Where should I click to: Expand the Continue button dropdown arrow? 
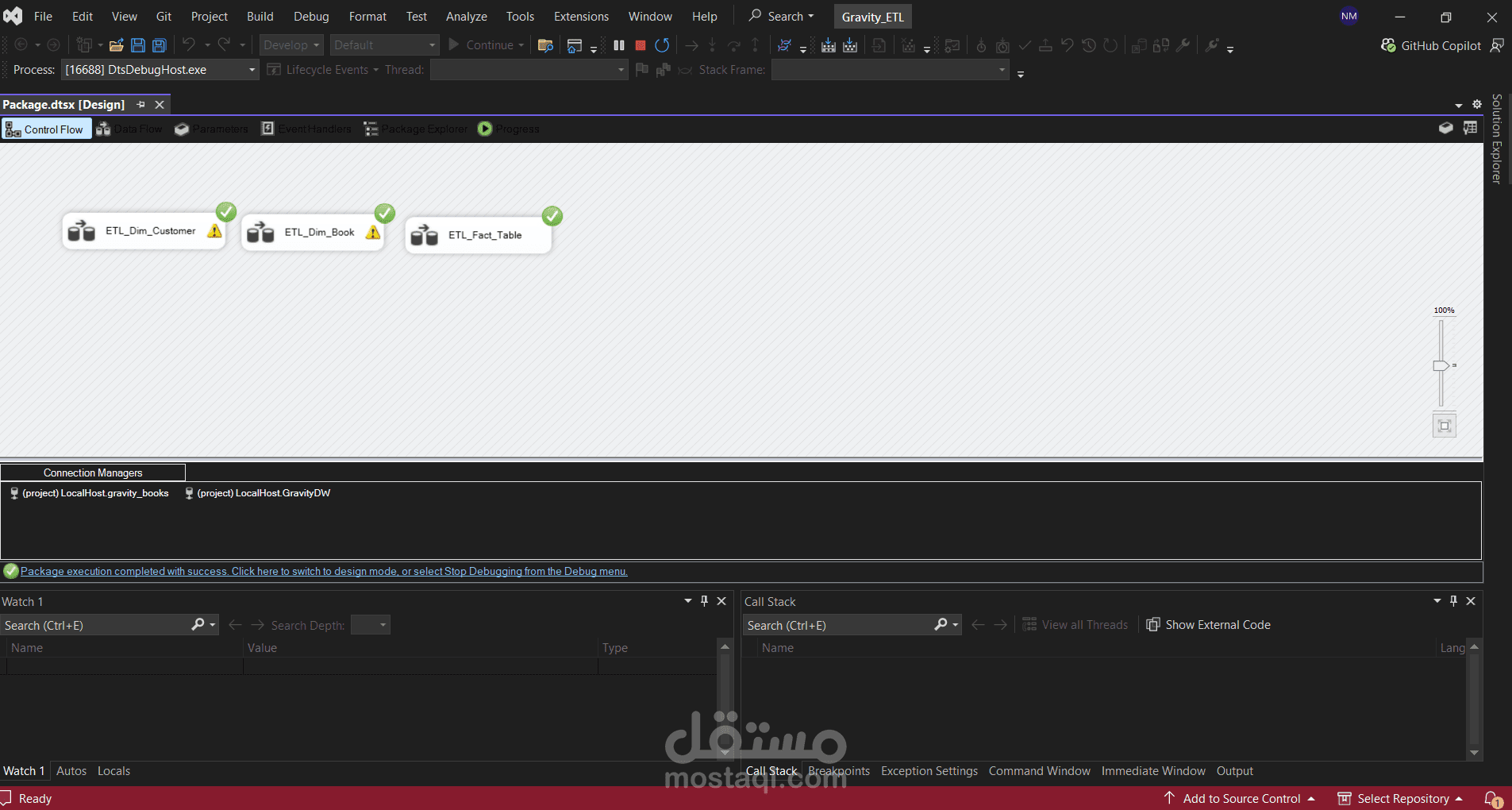pyautogui.click(x=521, y=45)
